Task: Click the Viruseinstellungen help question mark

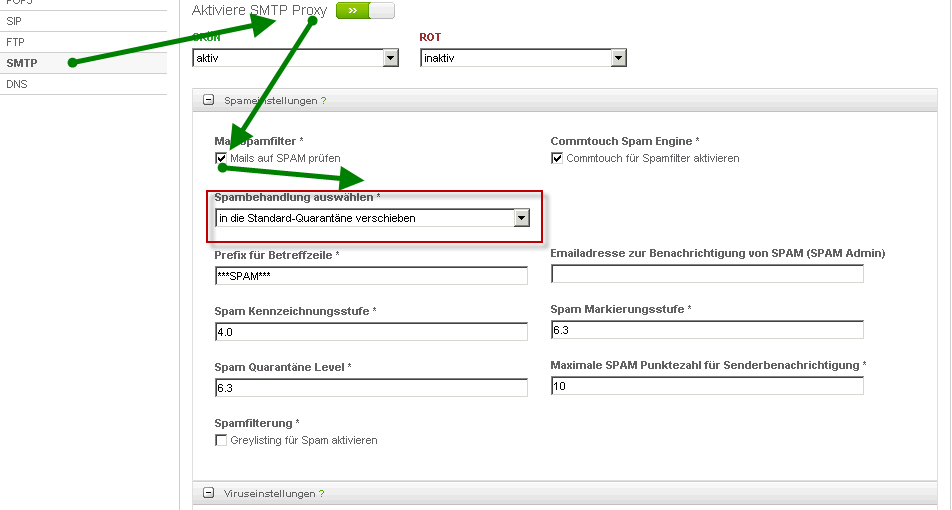Action: point(321,494)
